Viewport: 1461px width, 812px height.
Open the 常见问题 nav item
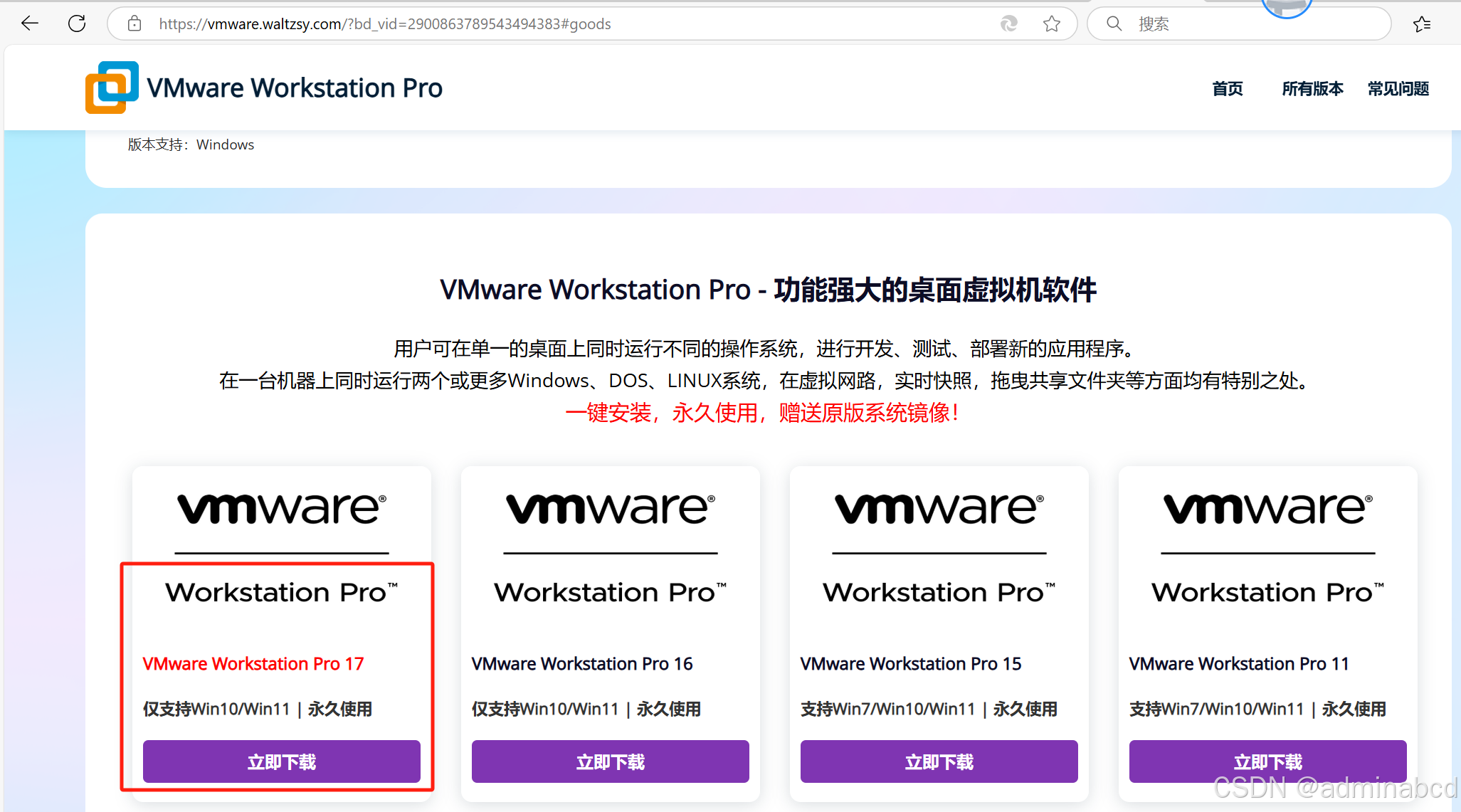[x=1398, y=89]
